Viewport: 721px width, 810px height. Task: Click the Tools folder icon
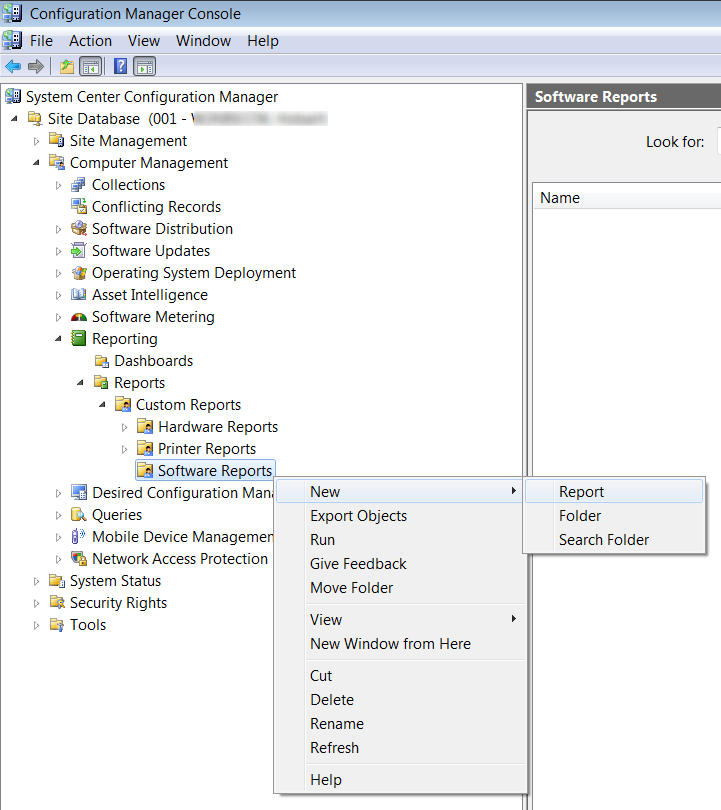[57, 625]
